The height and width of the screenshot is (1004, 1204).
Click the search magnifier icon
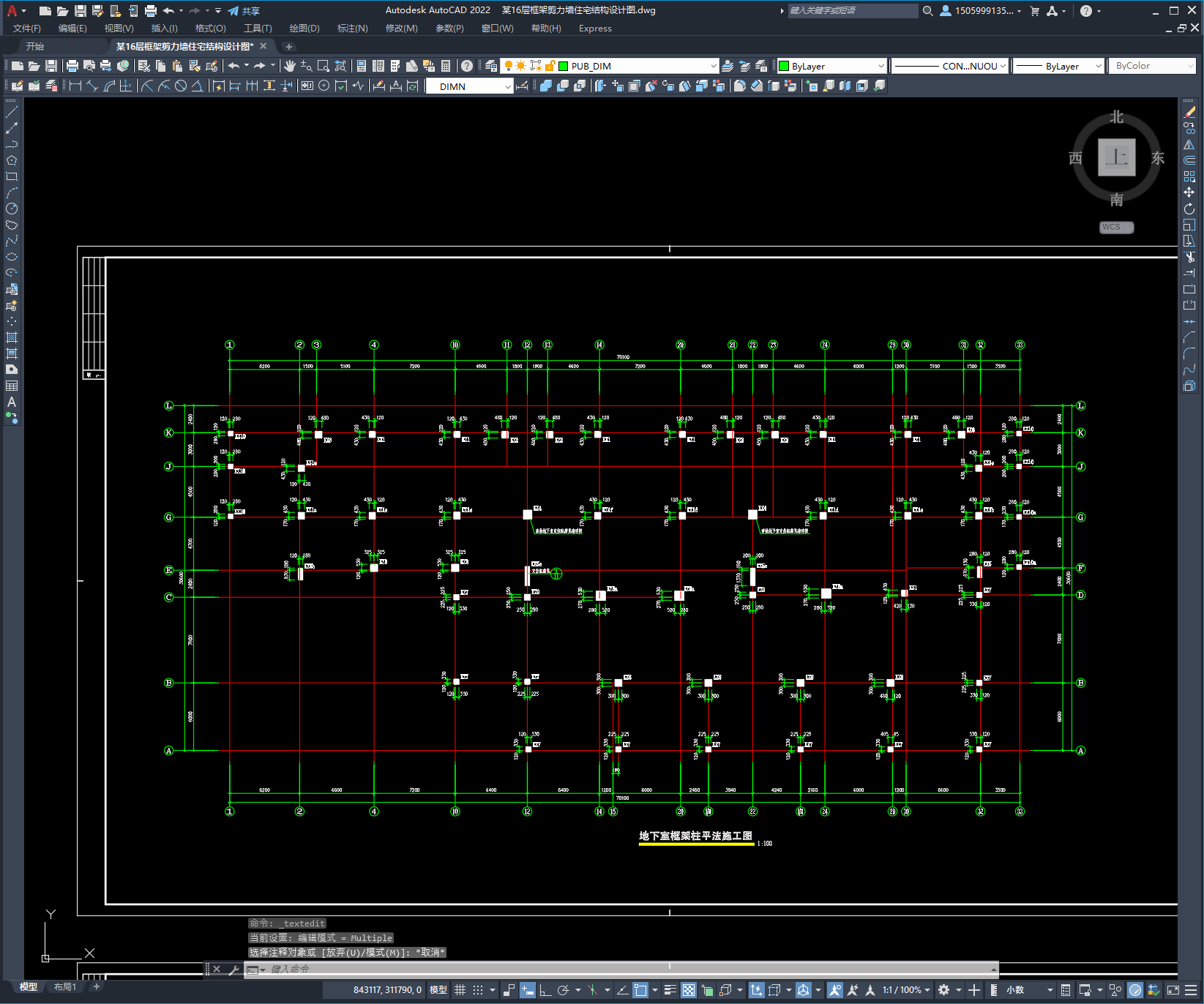pyautogui.click(x=928, y=11)
